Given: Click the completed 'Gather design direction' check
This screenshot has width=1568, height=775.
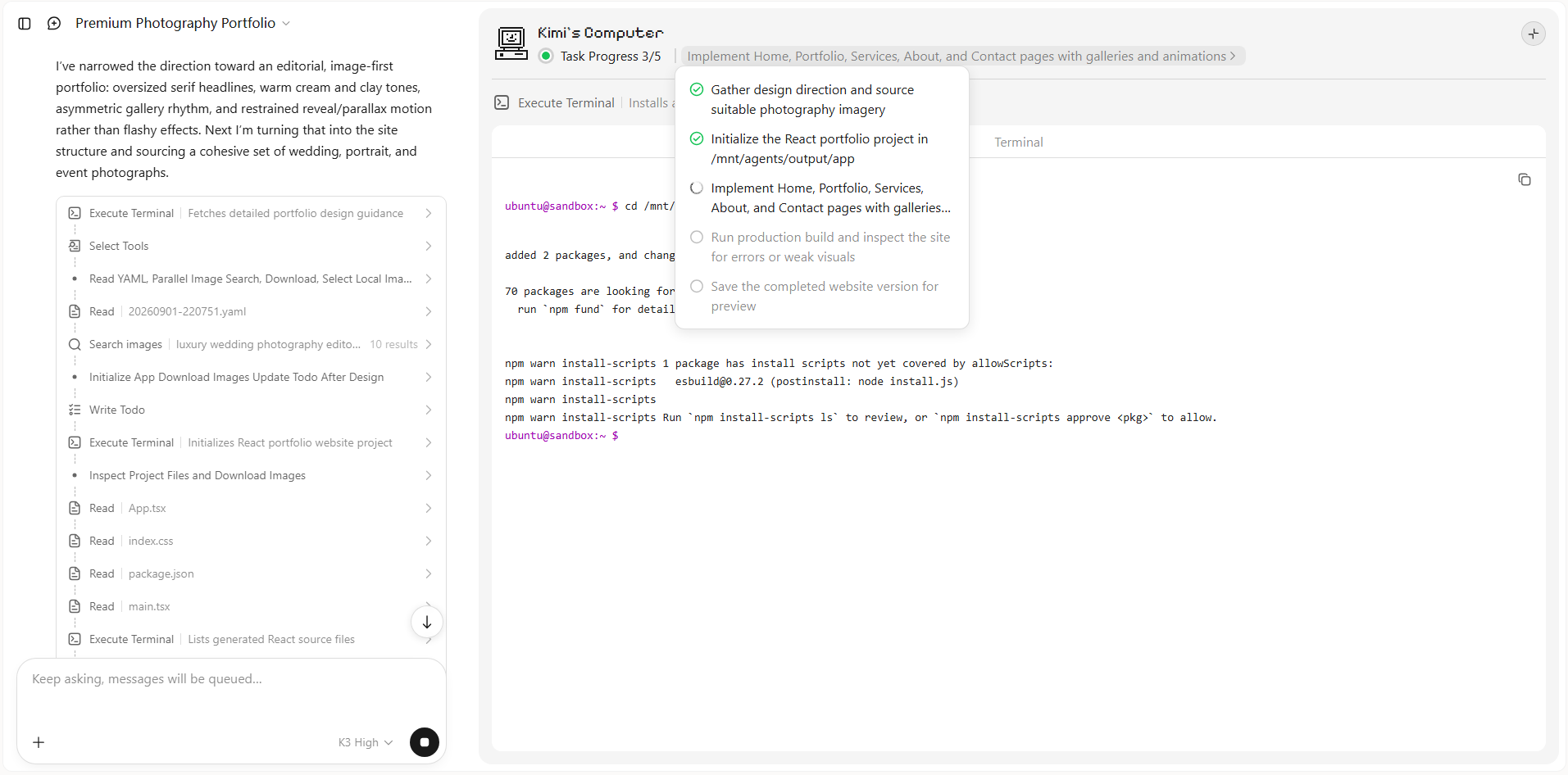Looking at the screenshot, I should [x=697, y=89].
